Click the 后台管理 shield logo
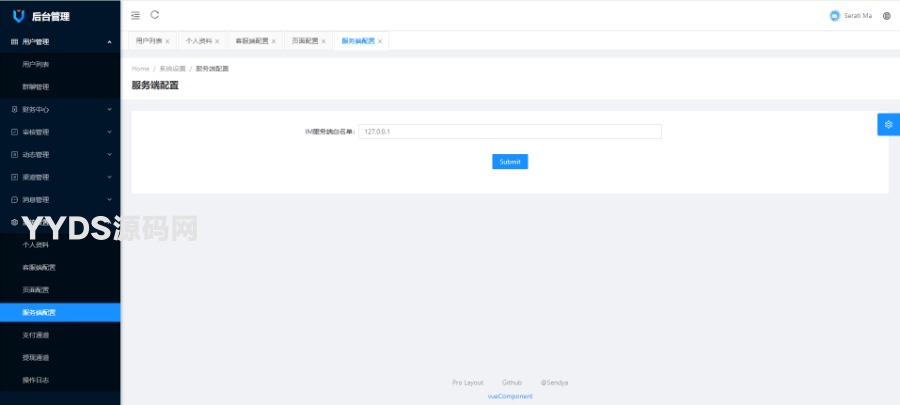The image size is (900, 405). [x=18, y=16]
